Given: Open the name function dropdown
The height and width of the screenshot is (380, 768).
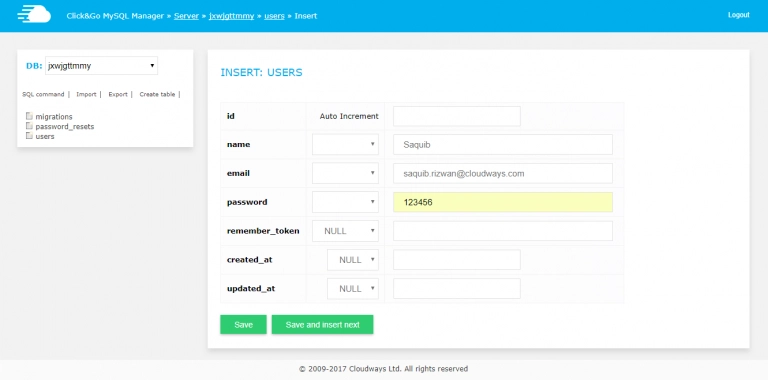Looking at the screenshot, I should coord(345,144).
